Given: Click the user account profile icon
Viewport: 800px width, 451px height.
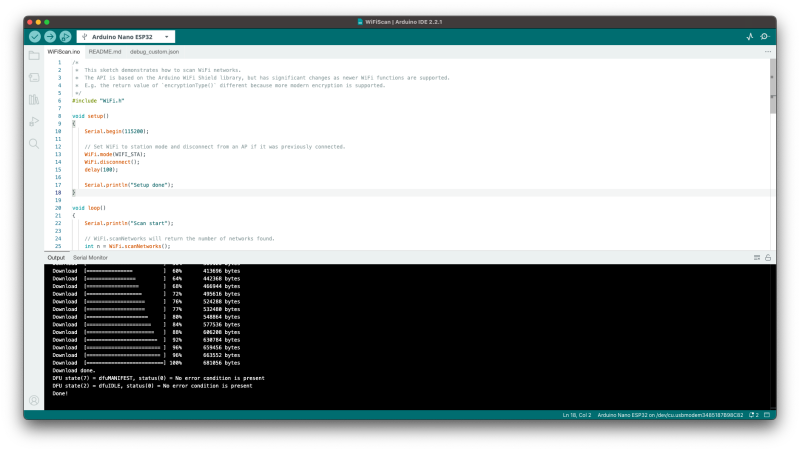Looking at the screenshot, I should pos(34,400).
